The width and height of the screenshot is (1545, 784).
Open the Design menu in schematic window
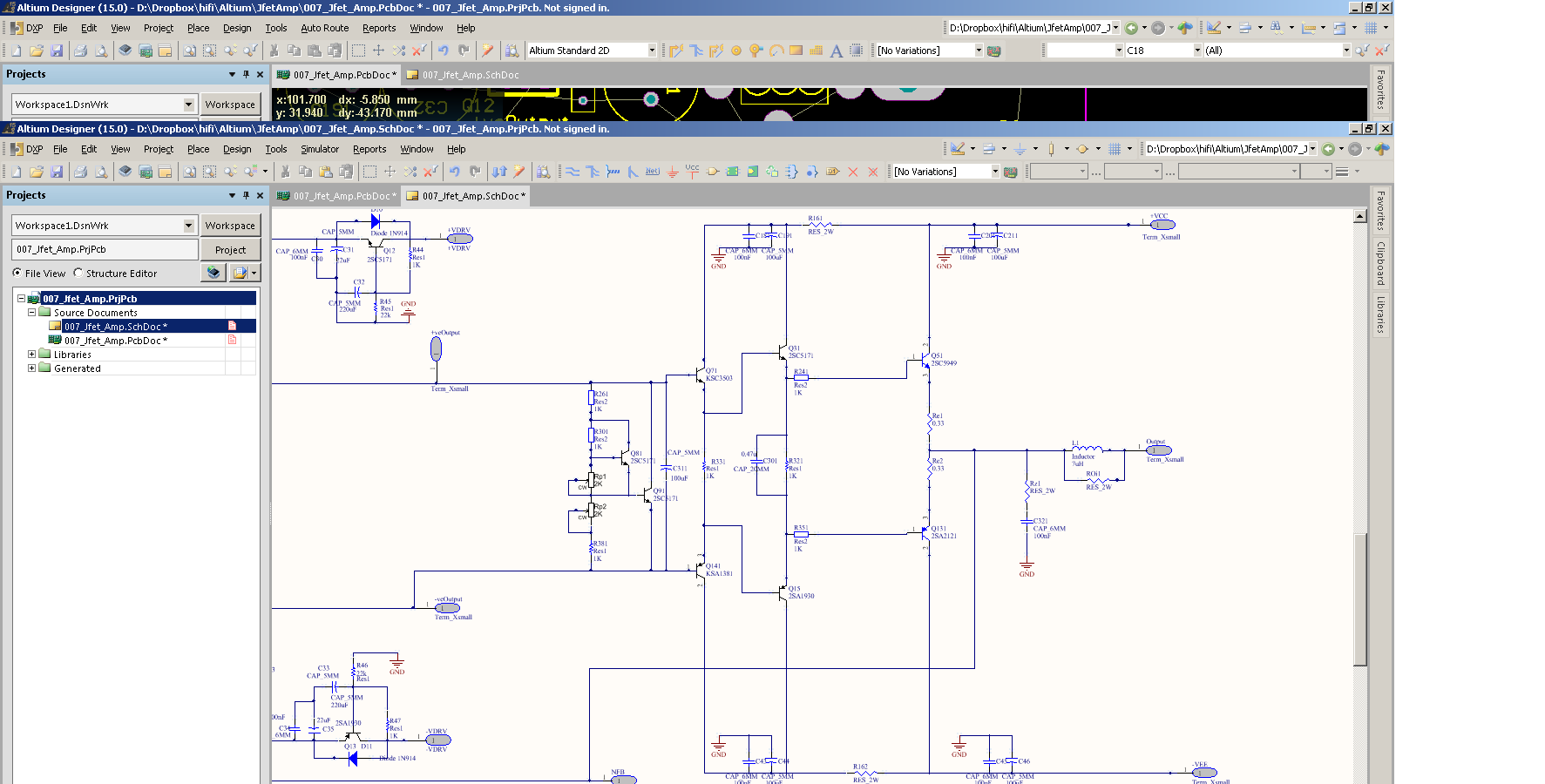[237, 149]
